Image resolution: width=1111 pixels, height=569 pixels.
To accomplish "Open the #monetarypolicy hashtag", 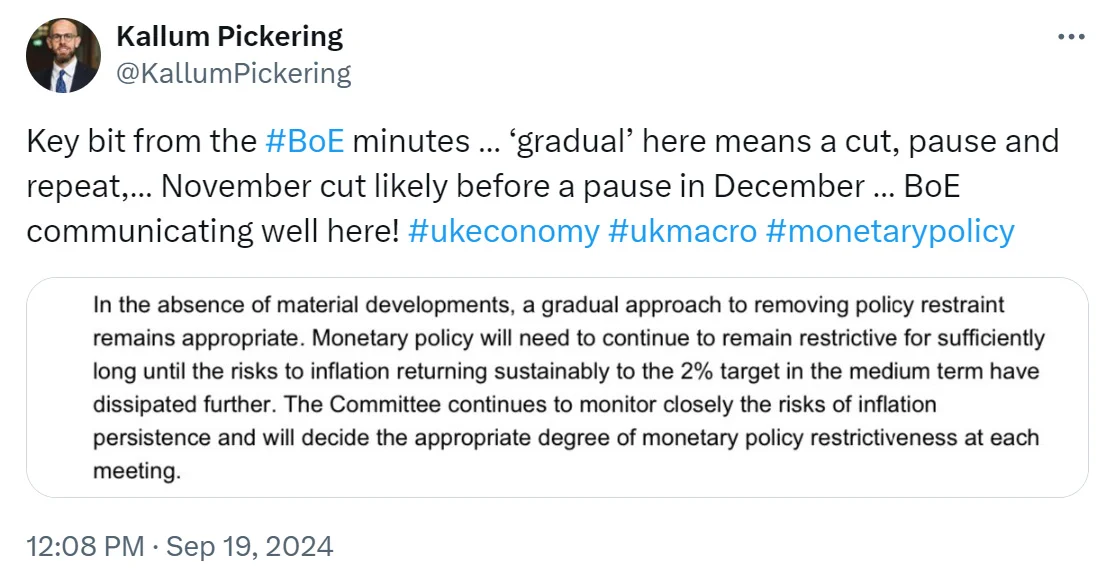I will click(x=890, y=231).
